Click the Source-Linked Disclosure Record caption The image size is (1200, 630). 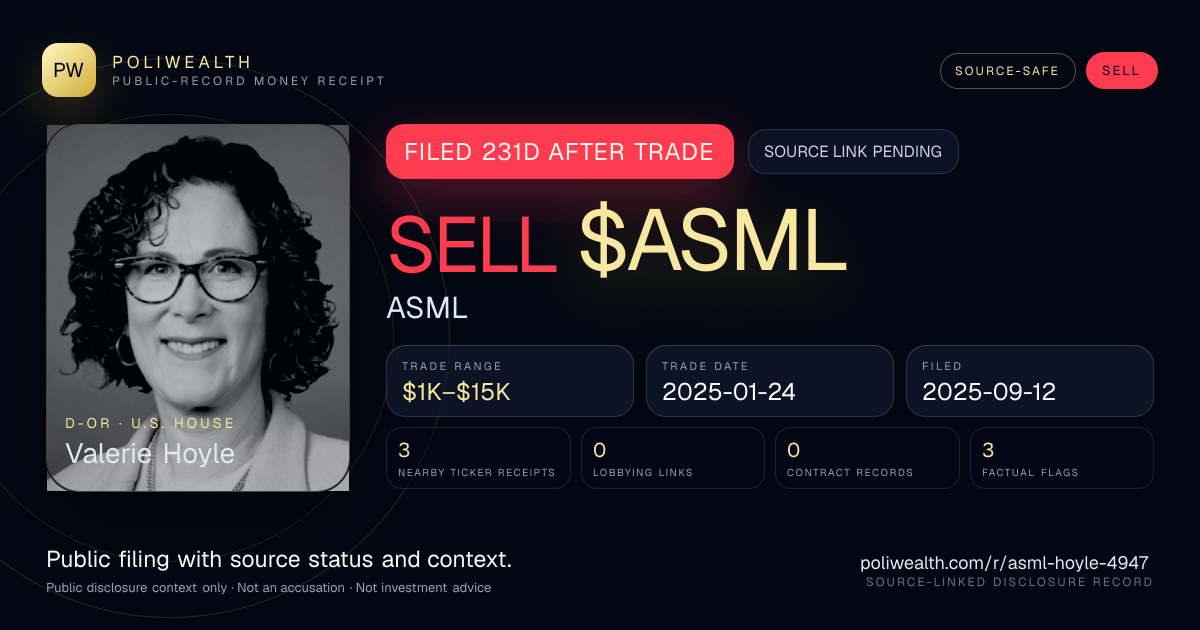[1009, 582]
